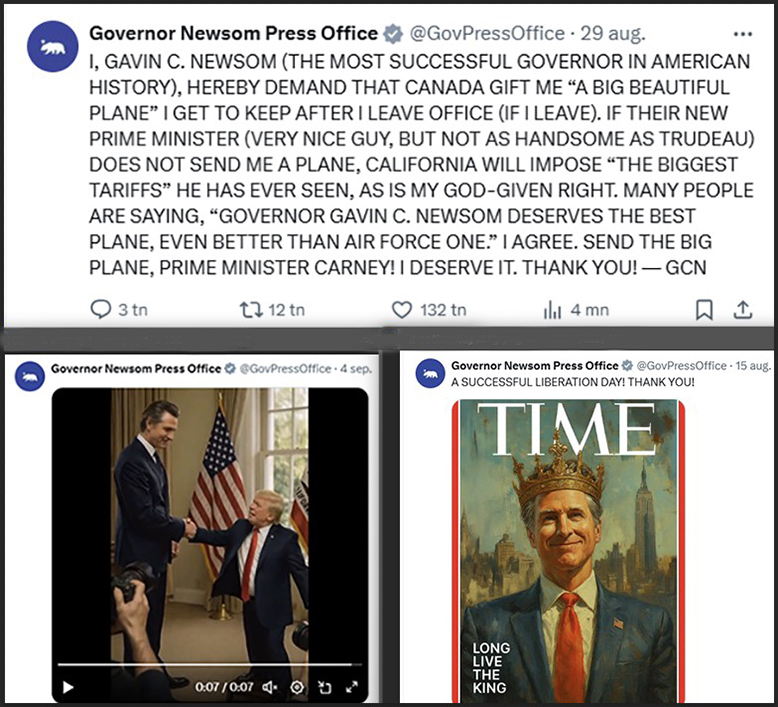Open replies on the Canada plane tweet

pyautogui.click(x=101, y=310)
